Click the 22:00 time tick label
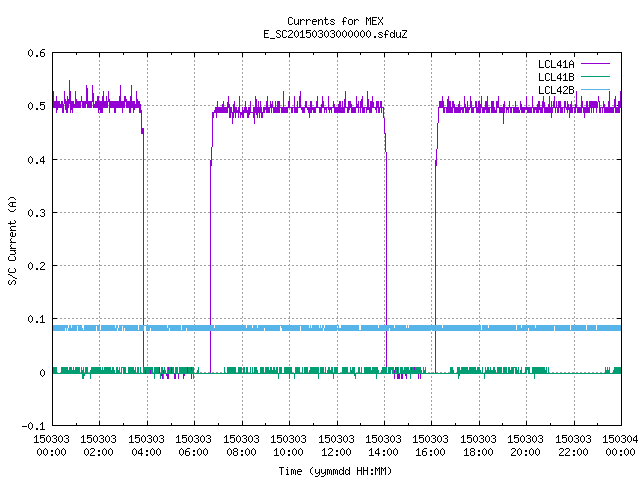The image size is (640, 480). pyautogui.click(x=573, y=452)
